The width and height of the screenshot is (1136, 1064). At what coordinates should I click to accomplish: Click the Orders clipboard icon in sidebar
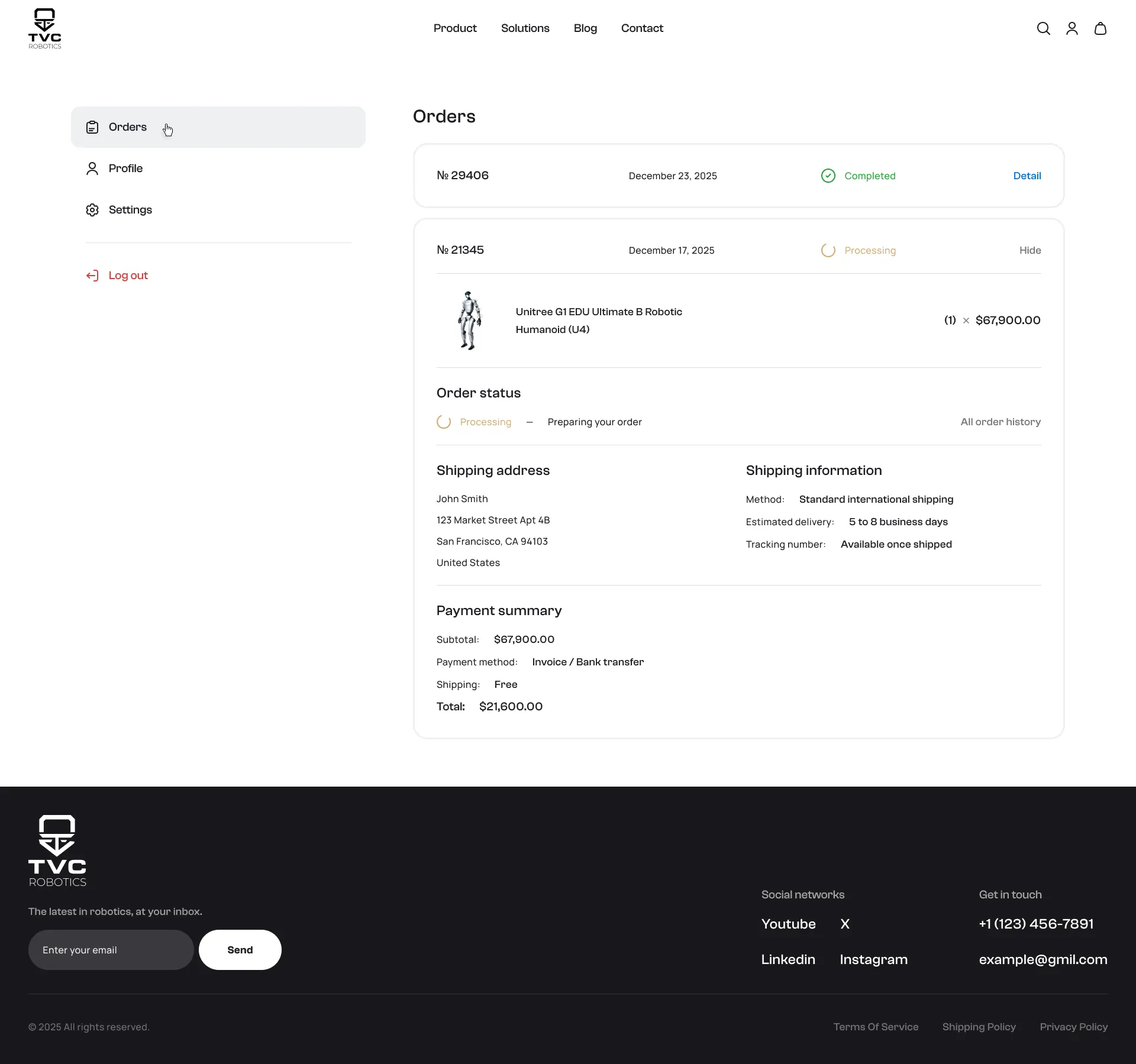click(92, 127)
